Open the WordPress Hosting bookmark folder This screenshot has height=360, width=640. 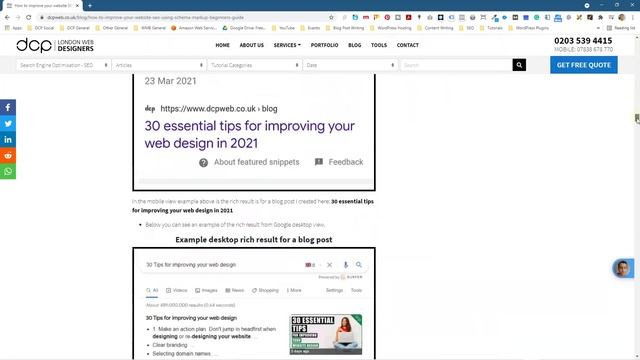tap(391, 28)
